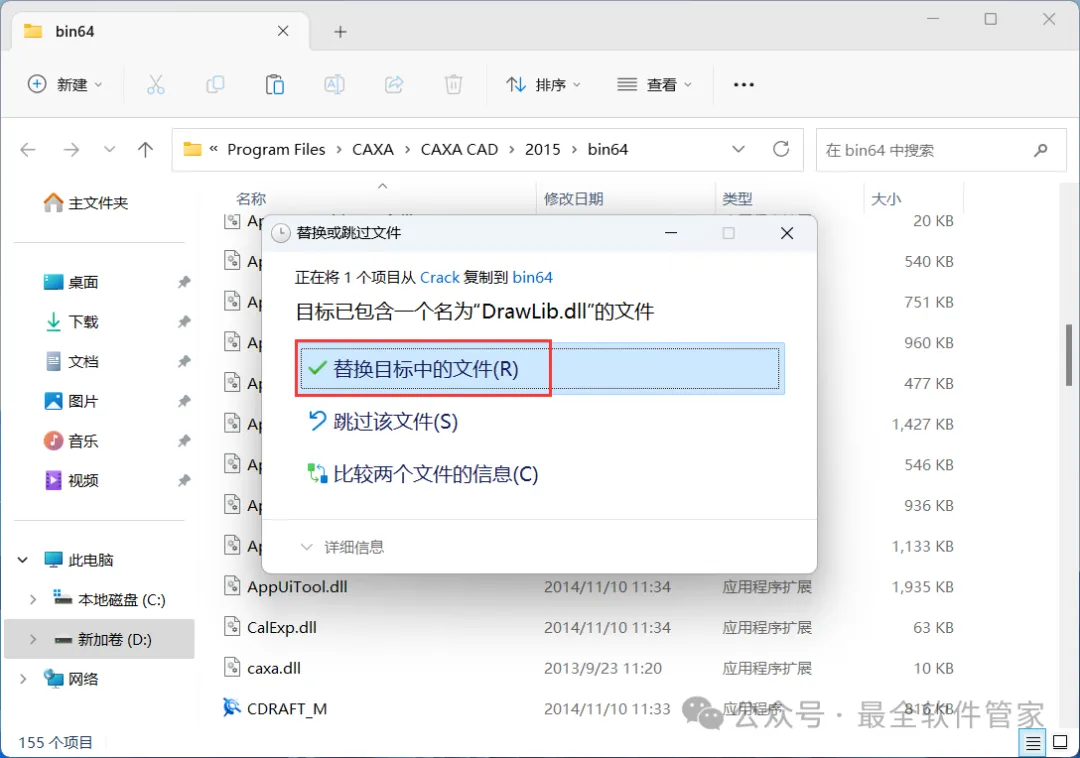This screenshot has height=758, width=1080.
Task: Navigate to Program Files in breadcrumb
Action: click(x=276, y=149)
